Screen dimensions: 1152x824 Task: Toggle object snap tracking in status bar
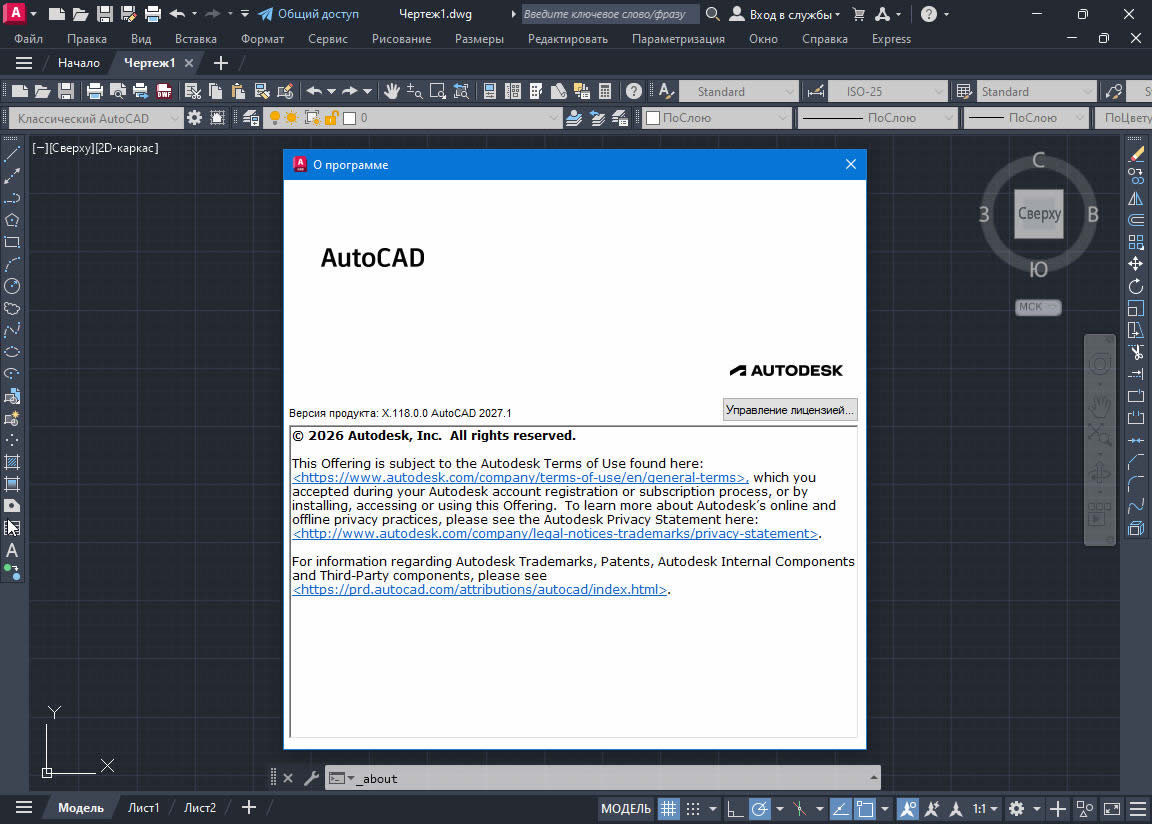click(840, 809)
